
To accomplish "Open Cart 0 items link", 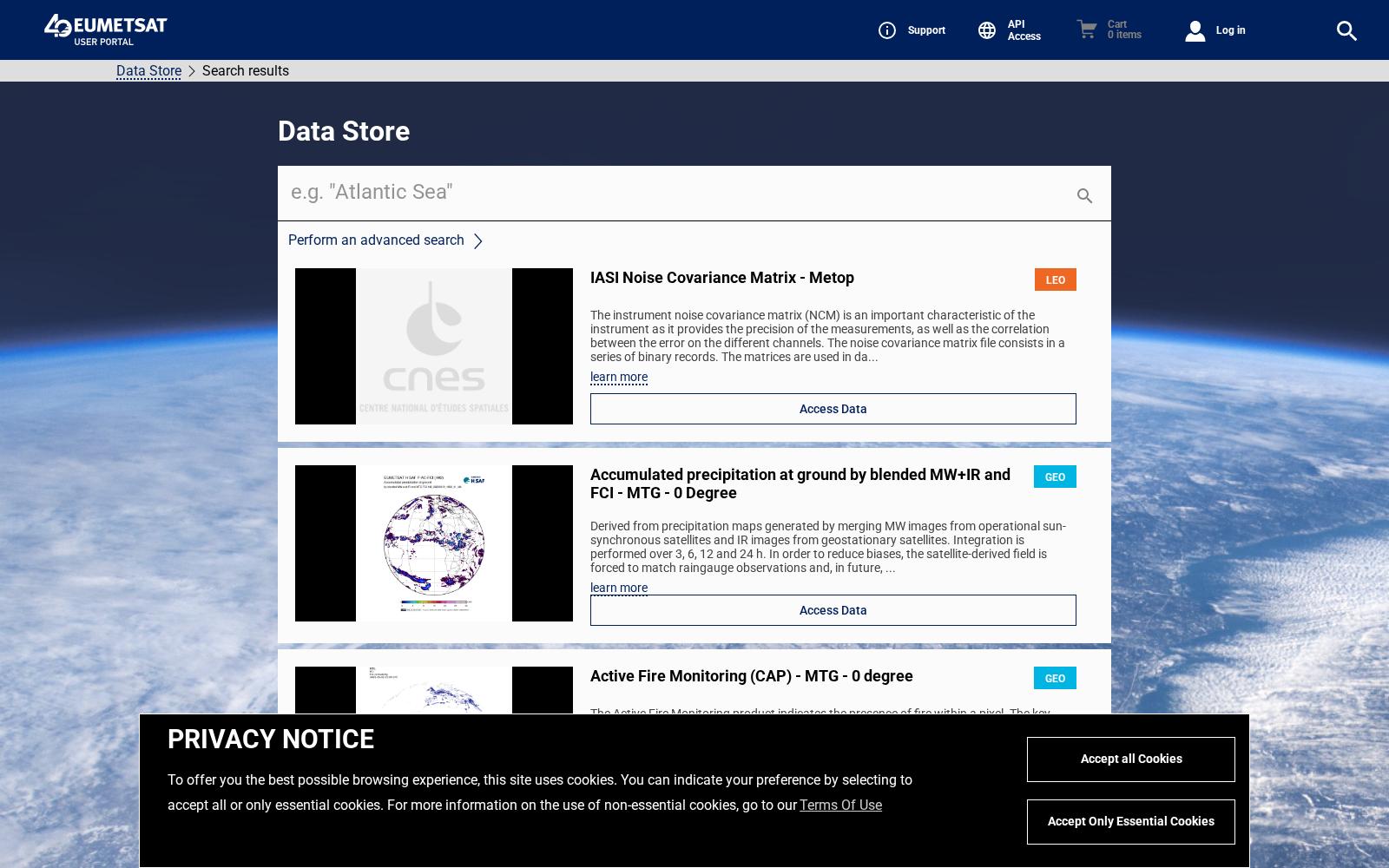I will tap(1124, 30).
